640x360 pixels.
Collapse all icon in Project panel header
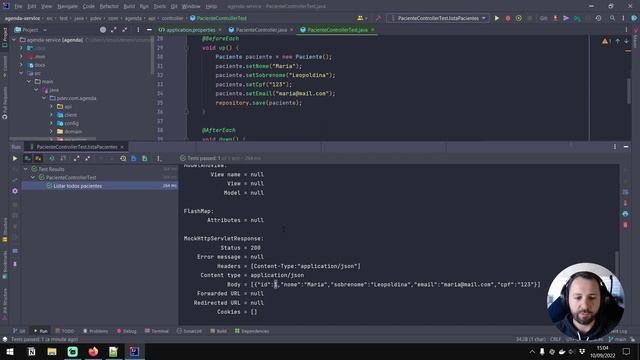click(x=124, y=30)
